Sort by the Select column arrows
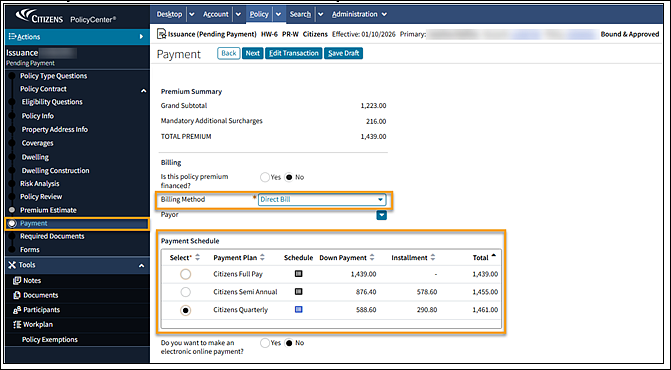Image resolution: width=671 pixels, height=370 pixels. pos(197,258)
